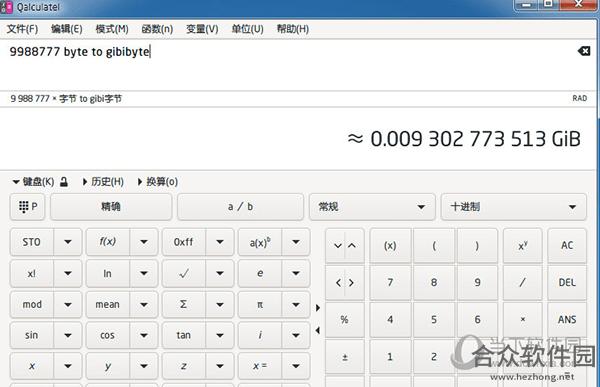Open the dropdown arrow next to 0xff
The height and width of the screenshot is (387, 600).
pos(220,242)
